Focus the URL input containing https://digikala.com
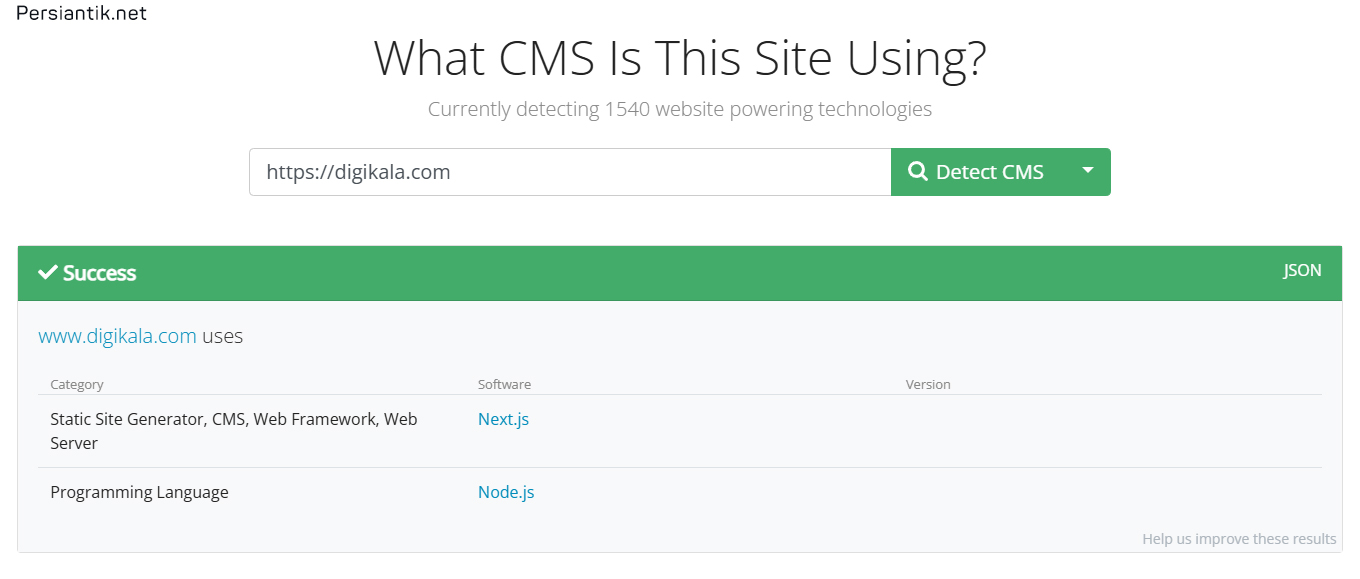This screenshot has width=1360, height=579. 570,172
